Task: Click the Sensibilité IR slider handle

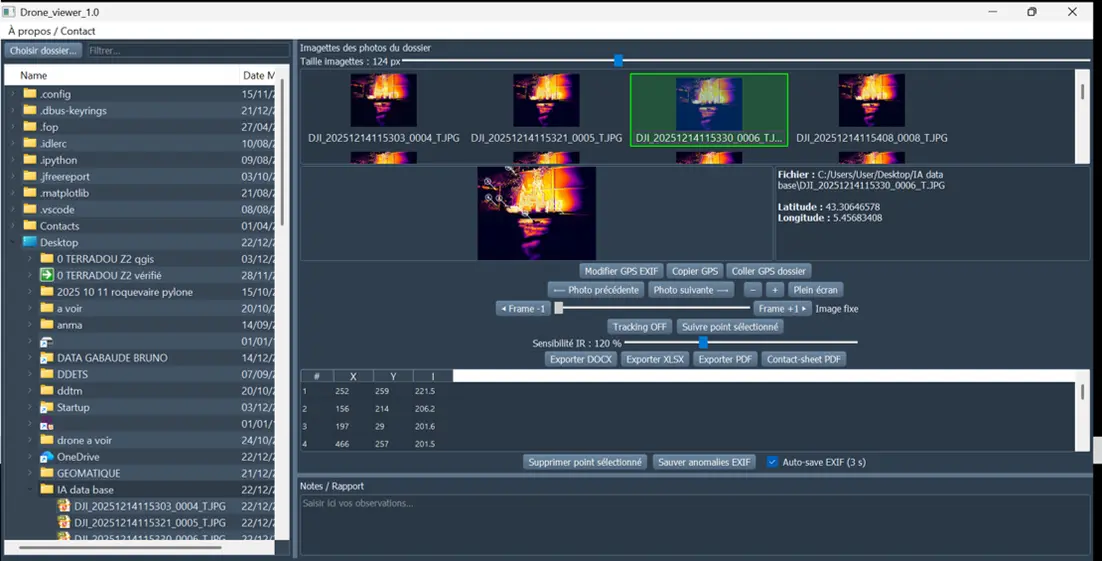Action: point(703,343)
